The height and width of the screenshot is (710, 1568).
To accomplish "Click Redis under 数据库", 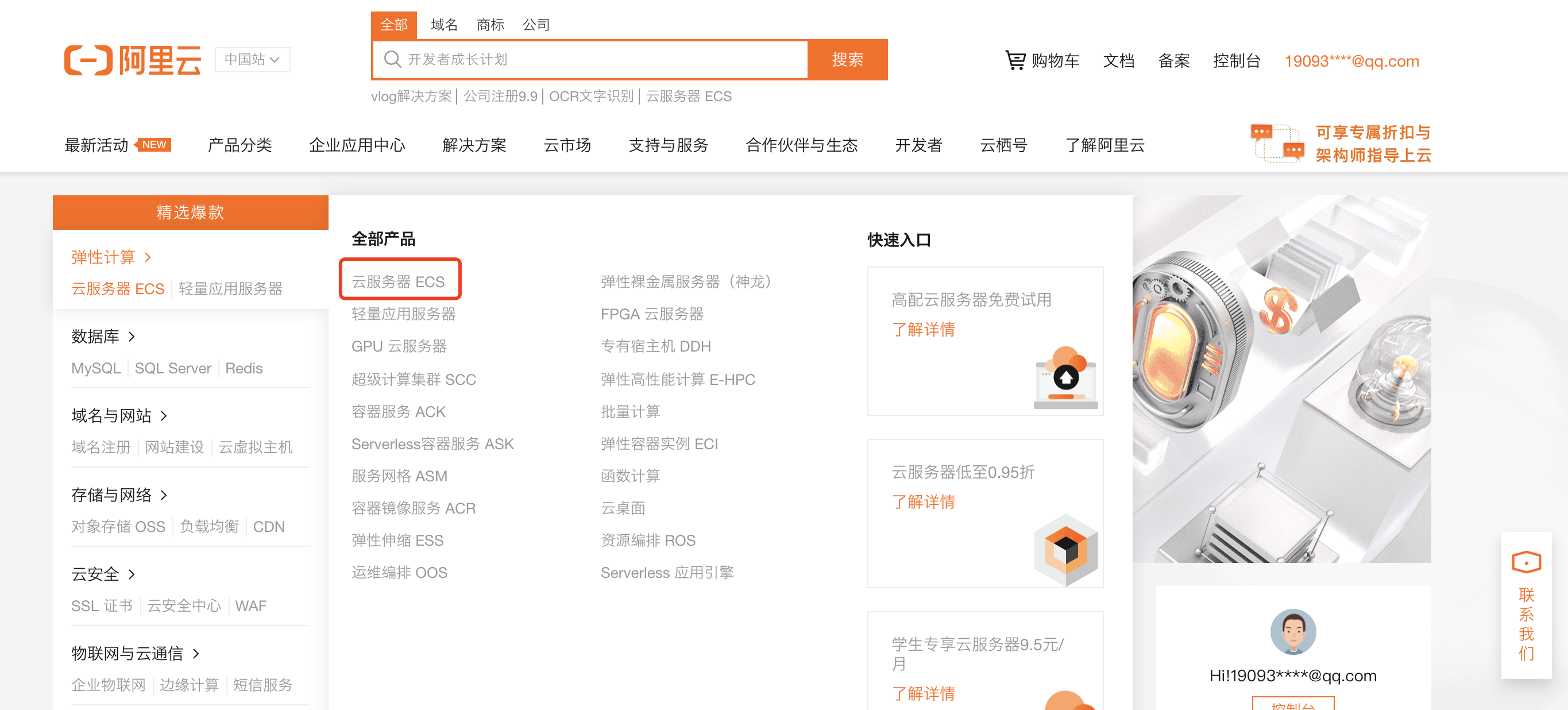I will 244,368.
